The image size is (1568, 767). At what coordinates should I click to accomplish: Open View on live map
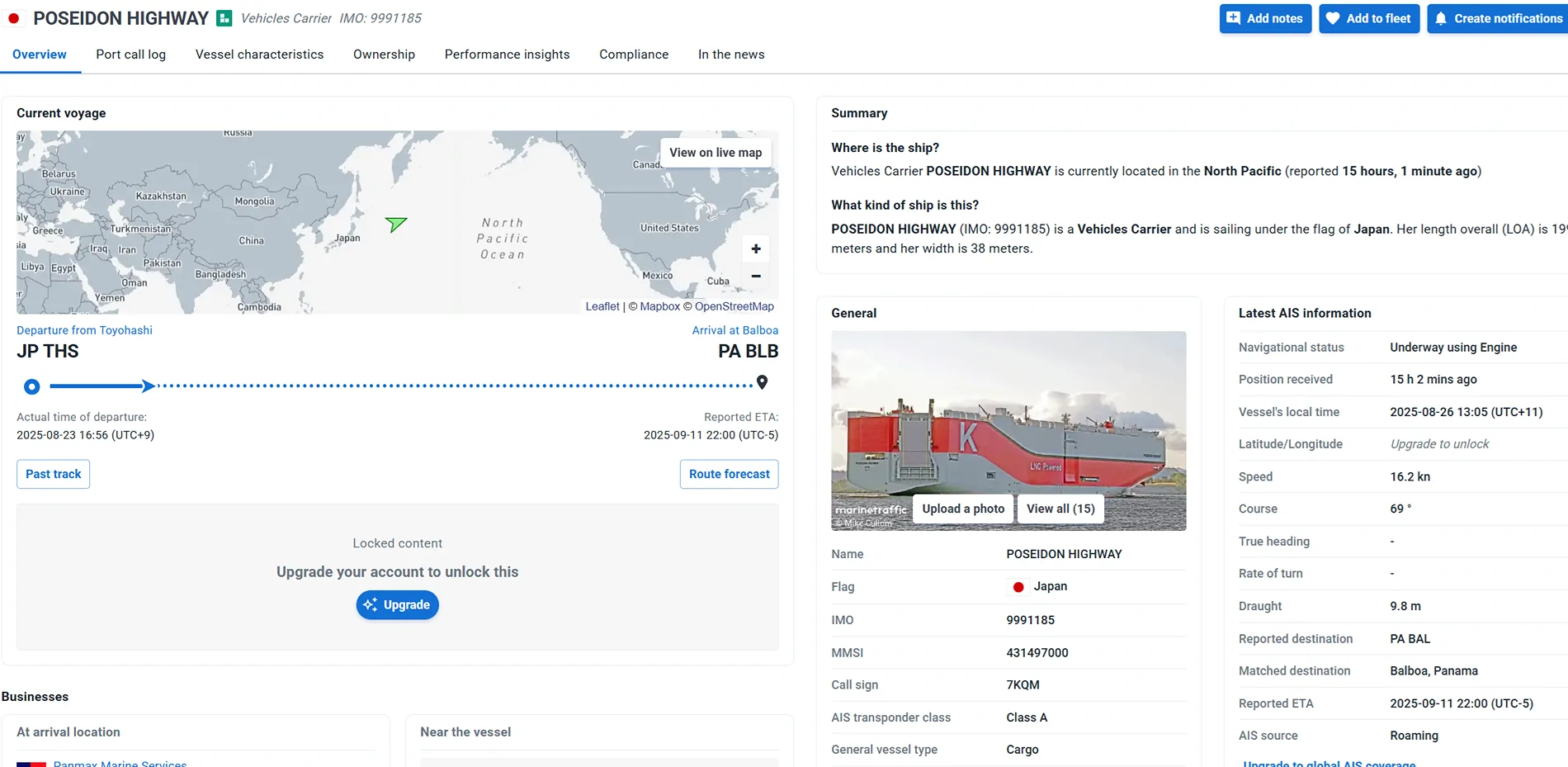click(x=716, y=153)
